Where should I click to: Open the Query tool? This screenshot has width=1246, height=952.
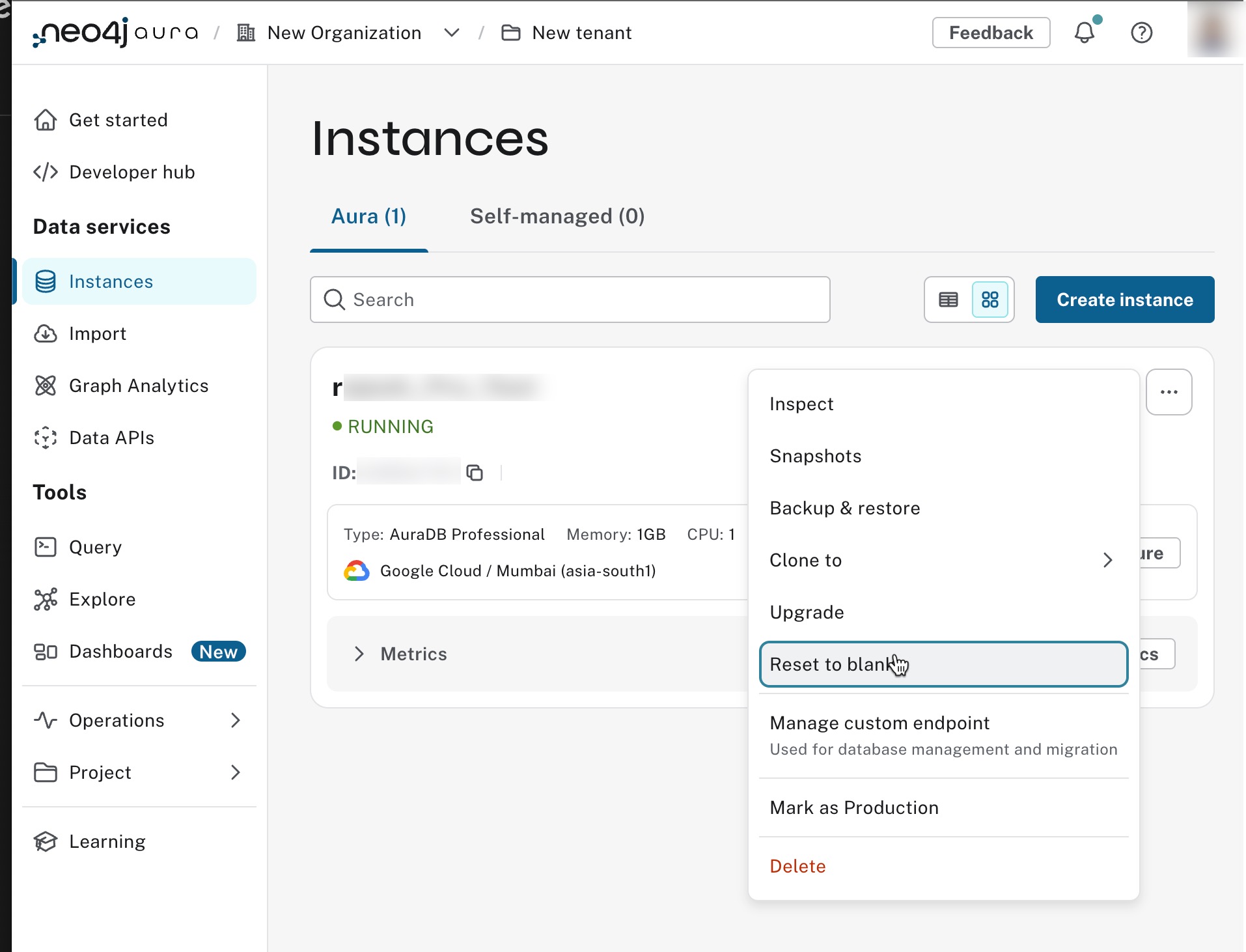point(95,547)
